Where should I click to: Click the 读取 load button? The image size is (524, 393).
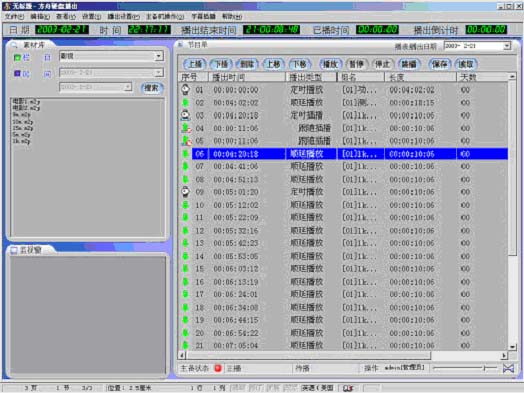tap(466, 64)
